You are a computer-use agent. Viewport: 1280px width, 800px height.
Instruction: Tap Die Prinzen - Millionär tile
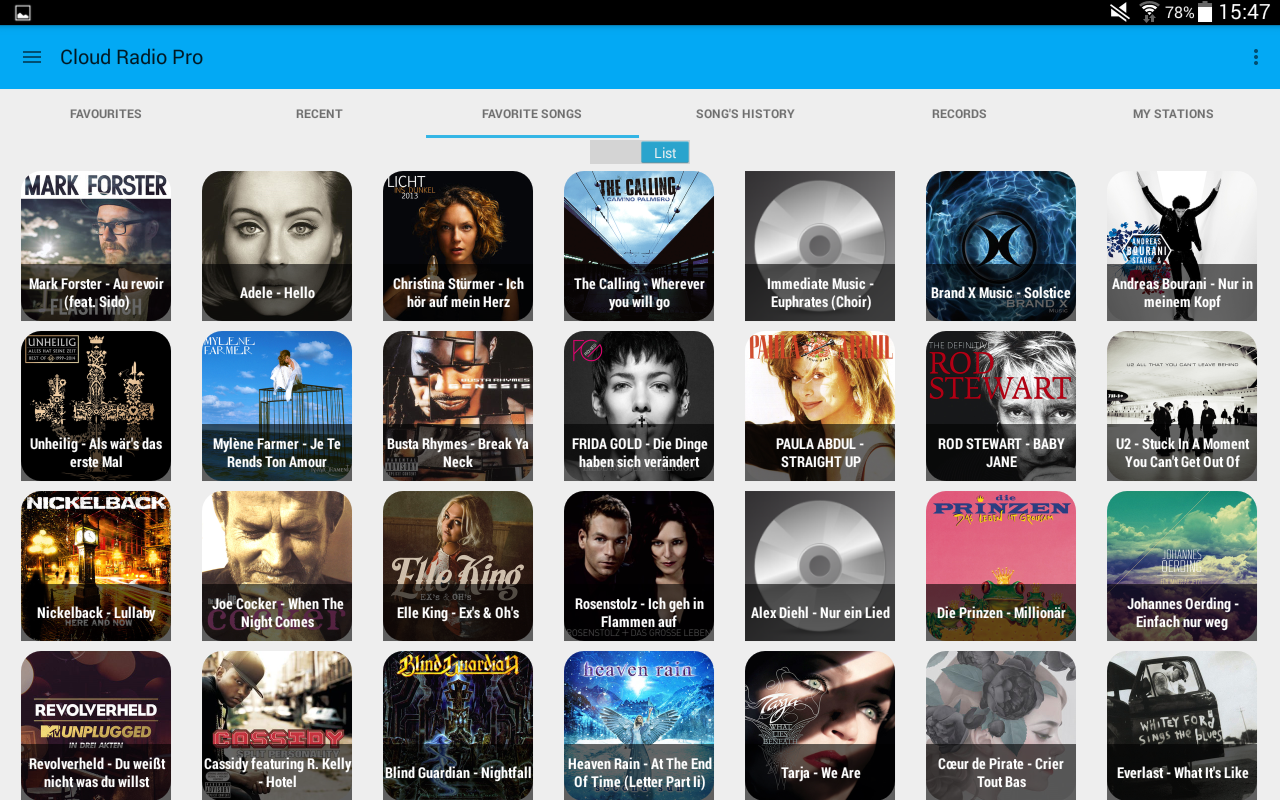click(1001, 566)
